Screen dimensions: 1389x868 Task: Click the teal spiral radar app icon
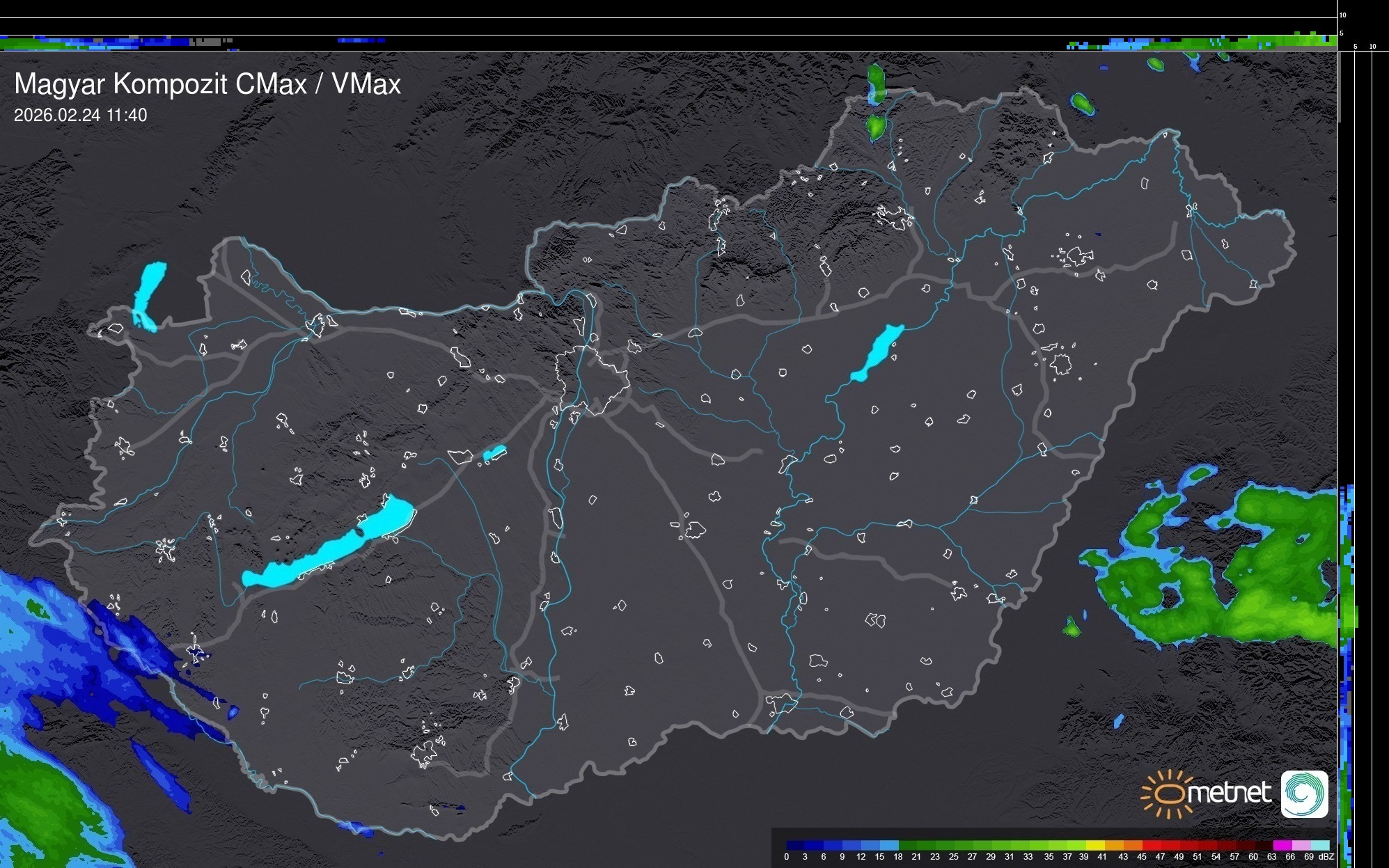(x=1304, y=794)
